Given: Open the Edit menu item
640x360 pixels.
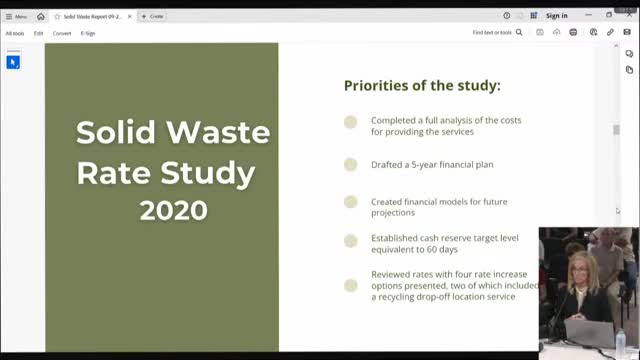Looking at the screenshot, I should (x=38, y=33).
